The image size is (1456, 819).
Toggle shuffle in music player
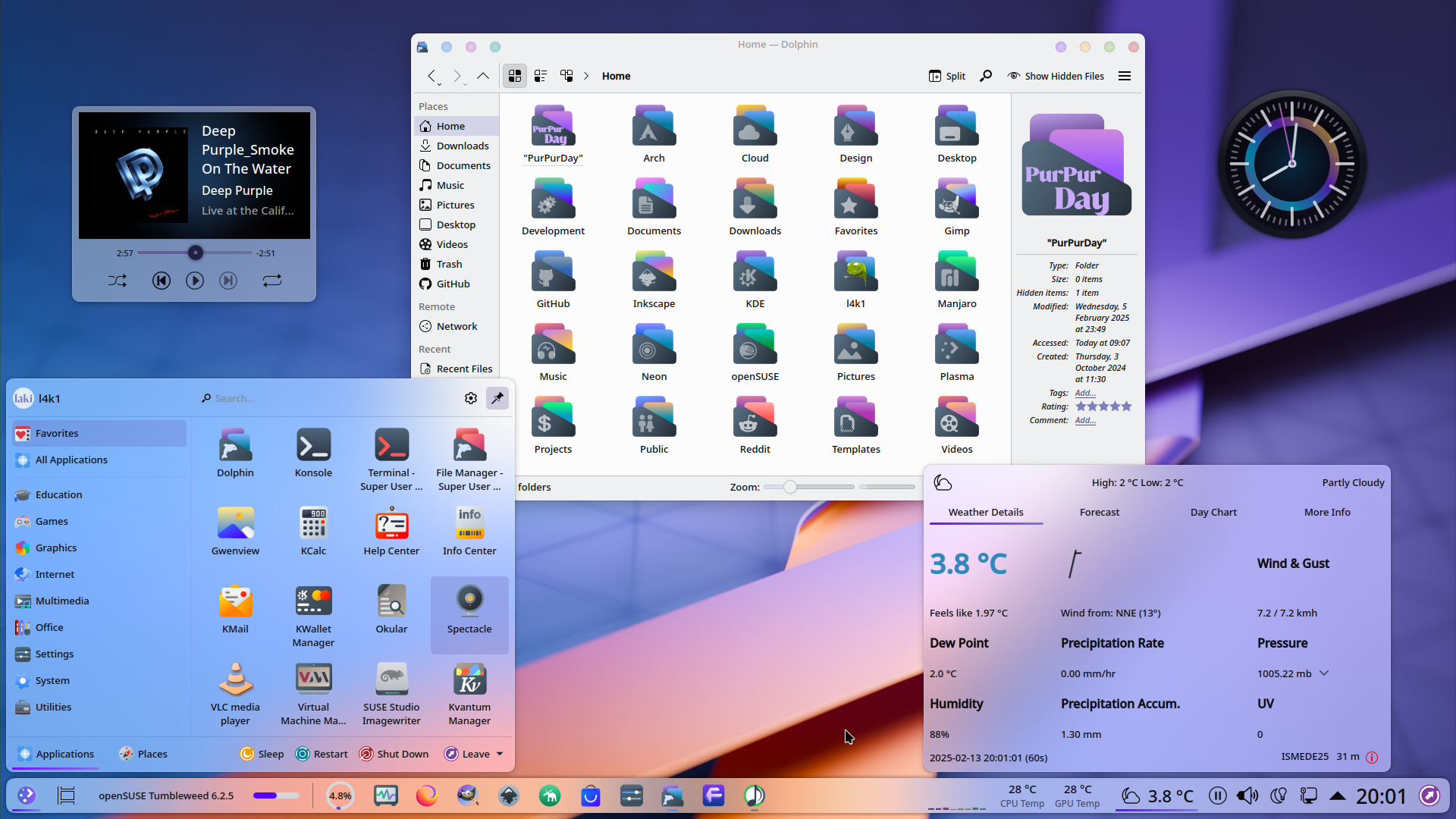click(118, 281)
